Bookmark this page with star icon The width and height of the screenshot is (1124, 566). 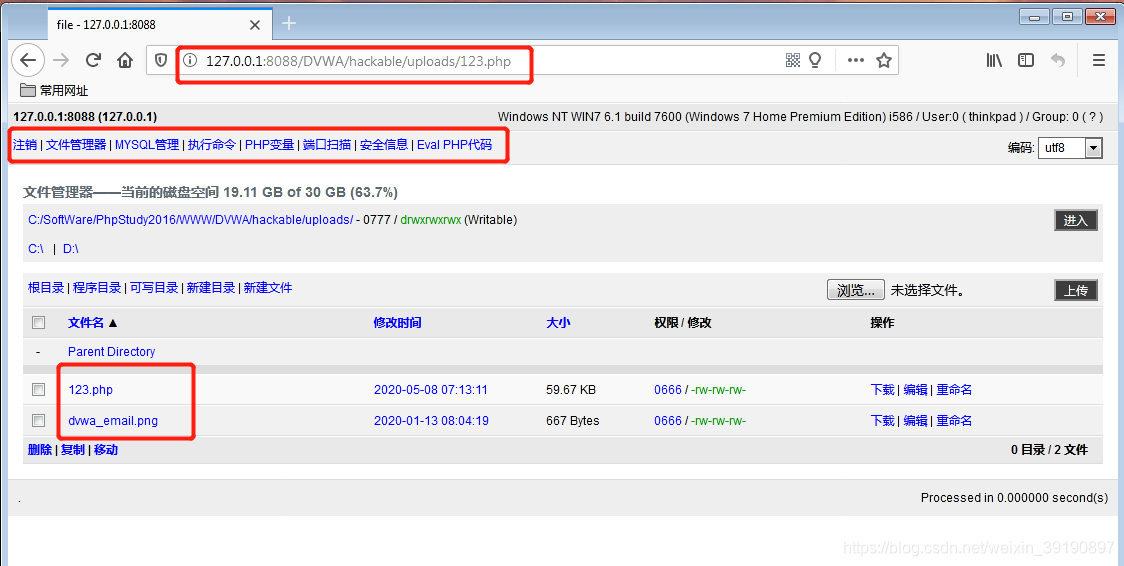(884, 60)
